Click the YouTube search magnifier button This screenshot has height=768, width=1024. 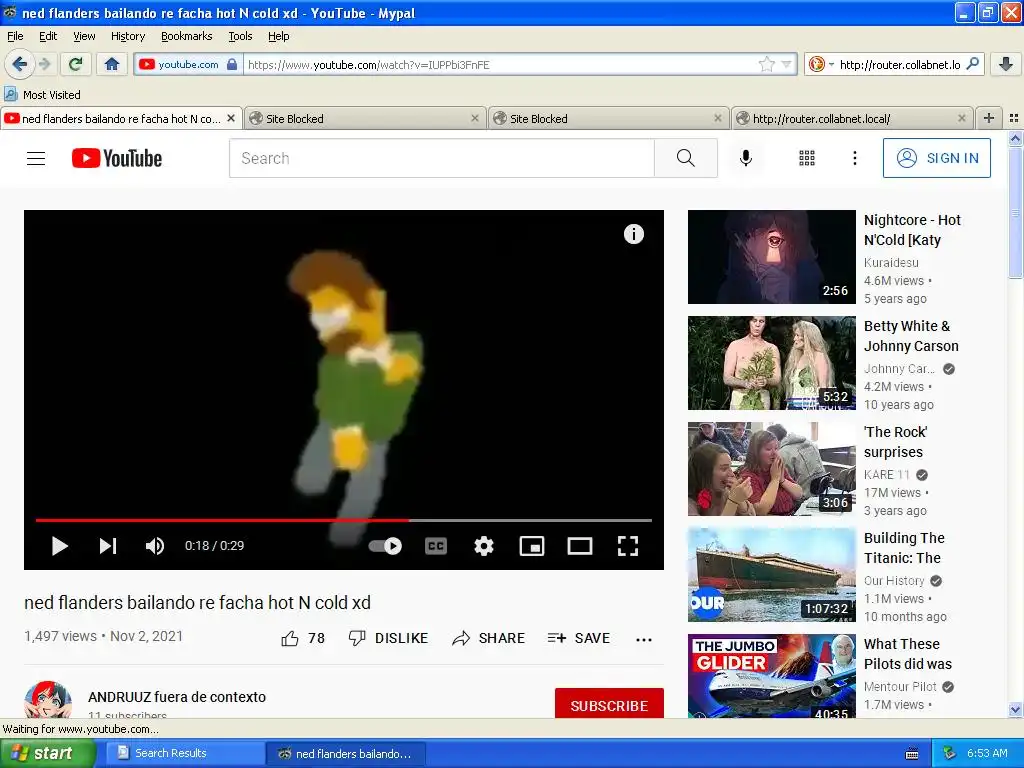click(686, 158)
